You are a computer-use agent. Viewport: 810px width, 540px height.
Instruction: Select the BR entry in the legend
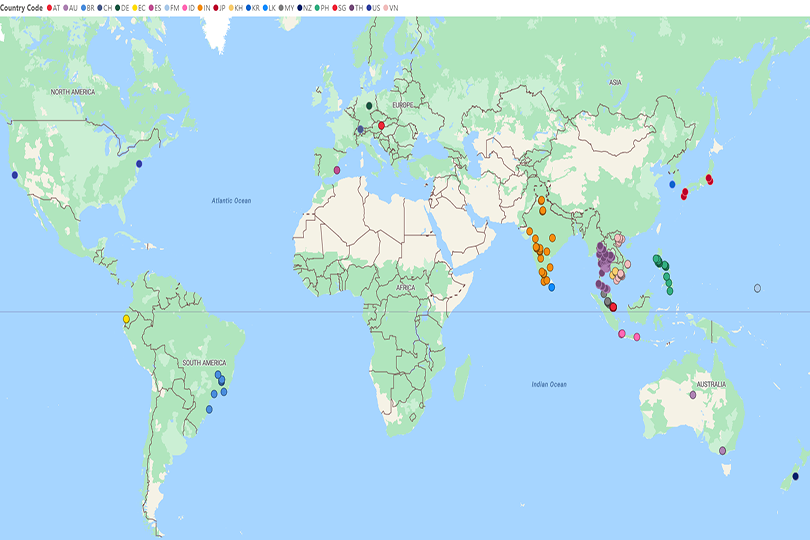click(x=88, y=7)
